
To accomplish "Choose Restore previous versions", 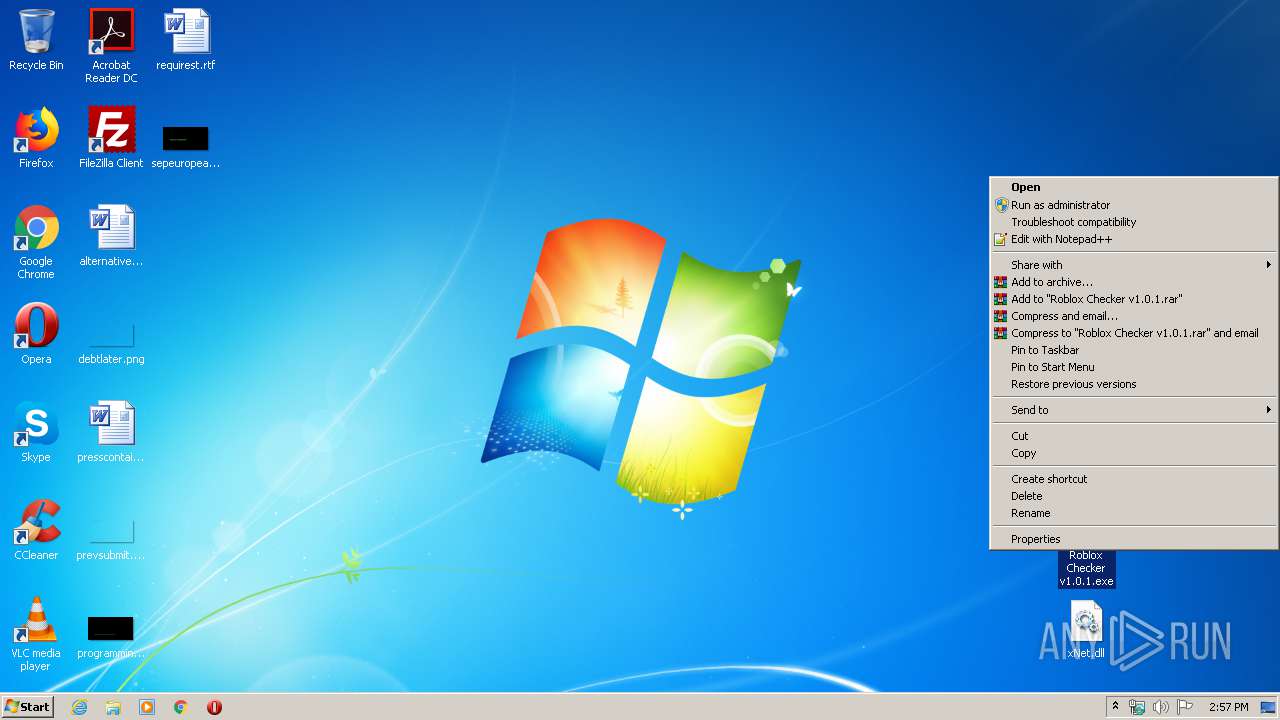I will tap(1134, 384).
